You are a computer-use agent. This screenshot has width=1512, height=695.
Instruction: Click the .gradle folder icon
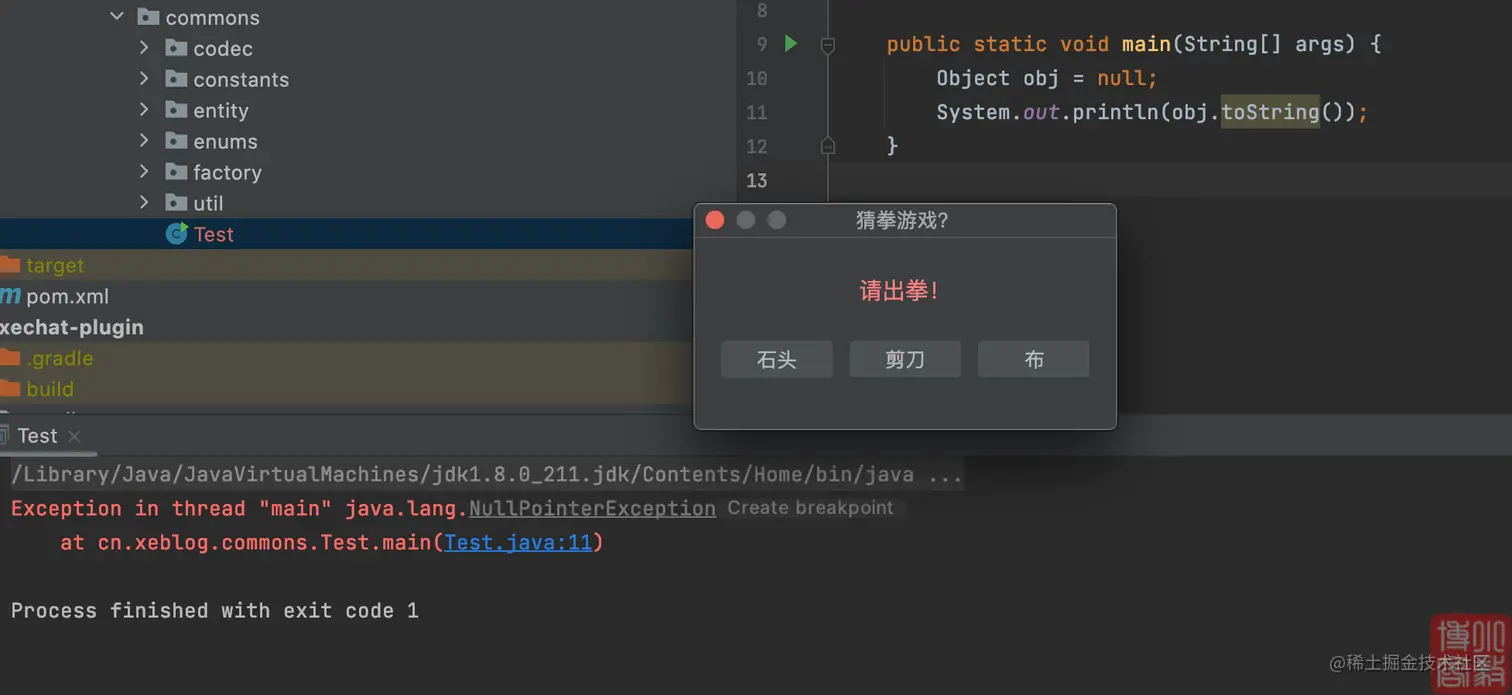(10, 358)
